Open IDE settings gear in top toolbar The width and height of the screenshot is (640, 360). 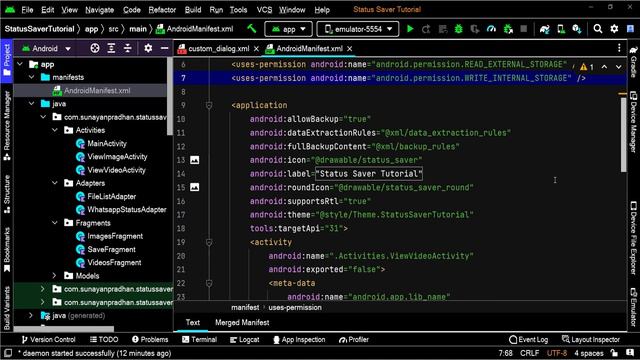click(614, 29)
